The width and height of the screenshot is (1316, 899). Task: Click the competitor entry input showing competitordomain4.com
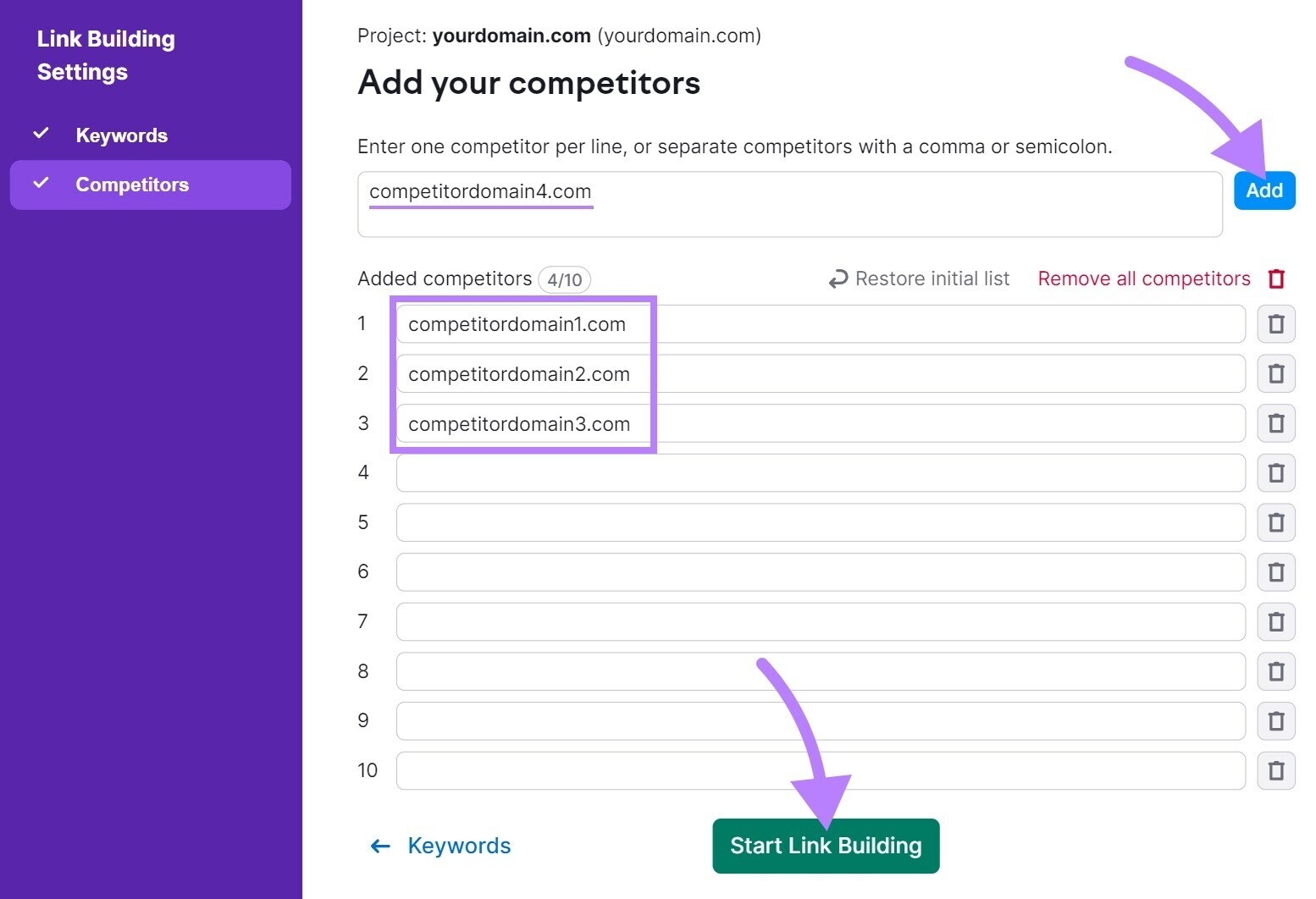point(788,202)
